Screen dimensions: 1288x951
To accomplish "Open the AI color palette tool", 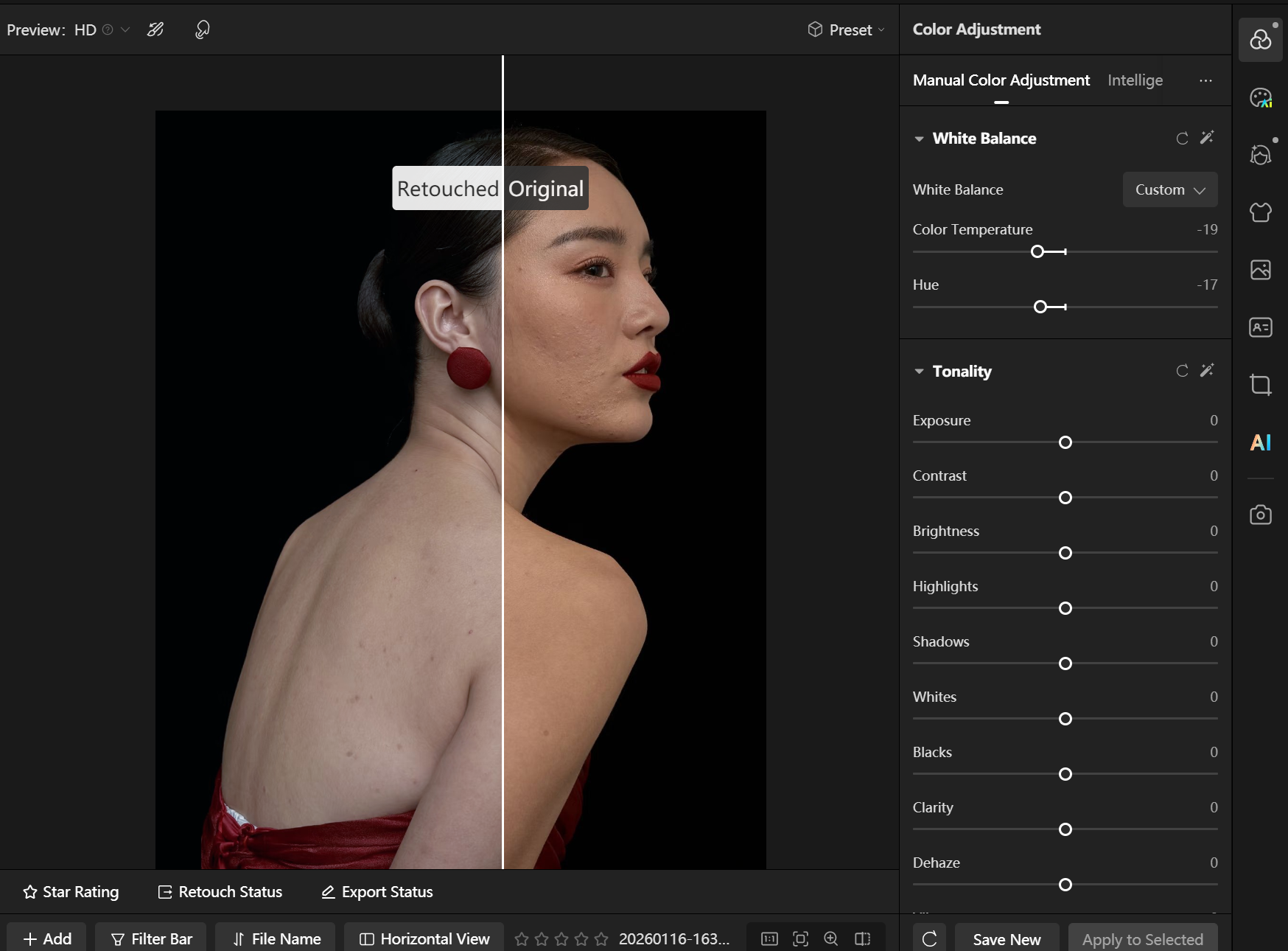I will 1260,98.
